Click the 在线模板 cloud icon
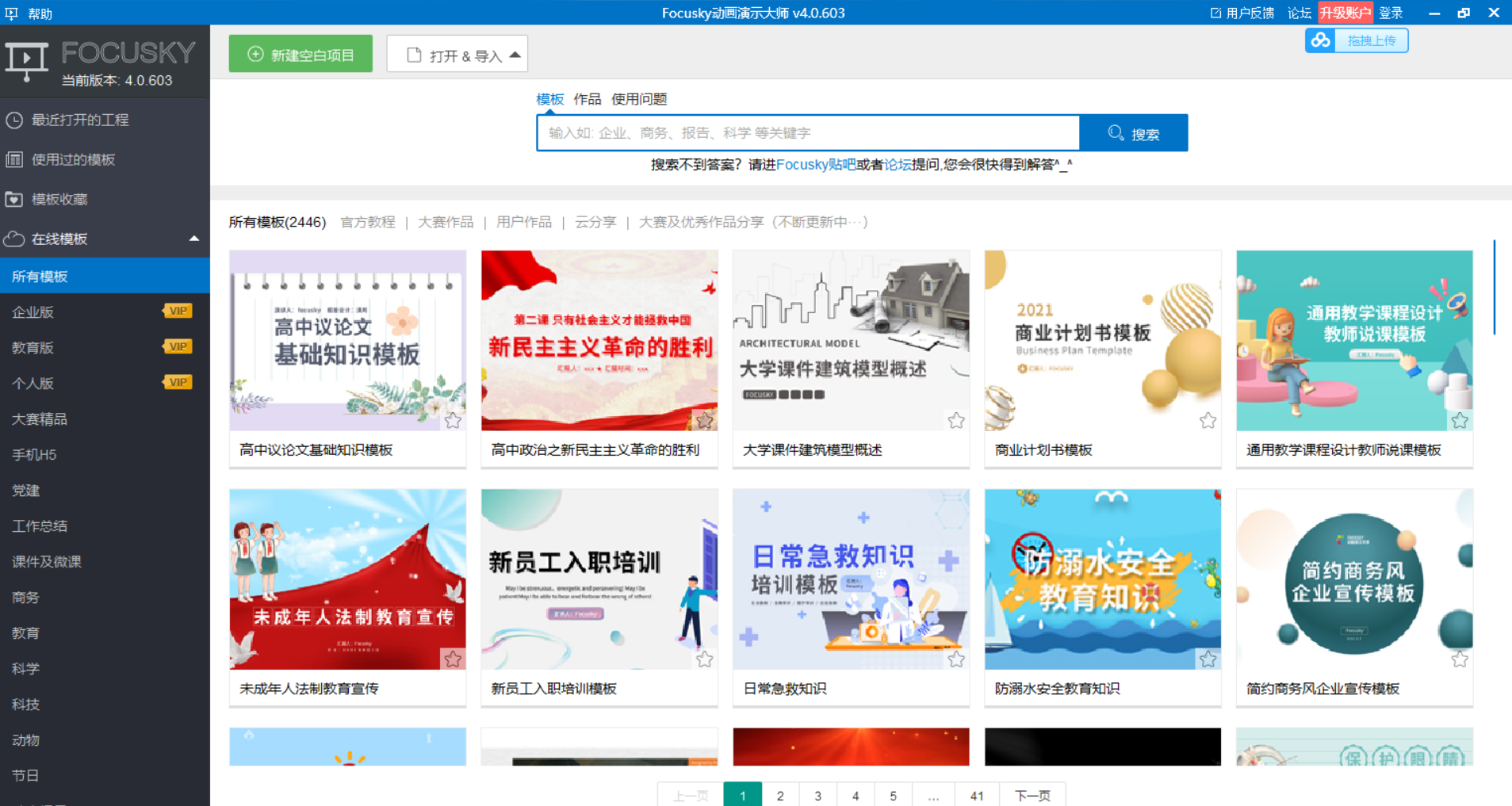The width and height of the screenshot is (1512, 806). 14,239
